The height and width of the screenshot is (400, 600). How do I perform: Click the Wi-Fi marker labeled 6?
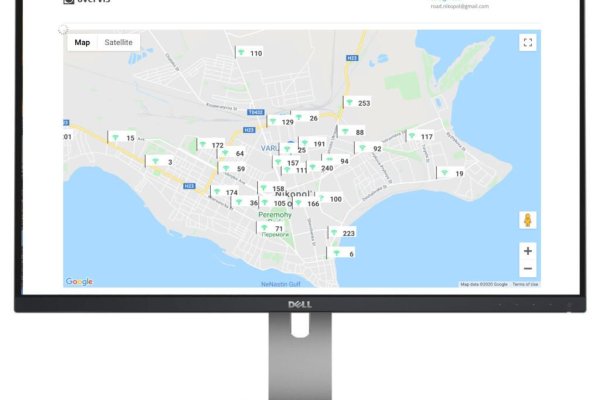tap(345, 253)
